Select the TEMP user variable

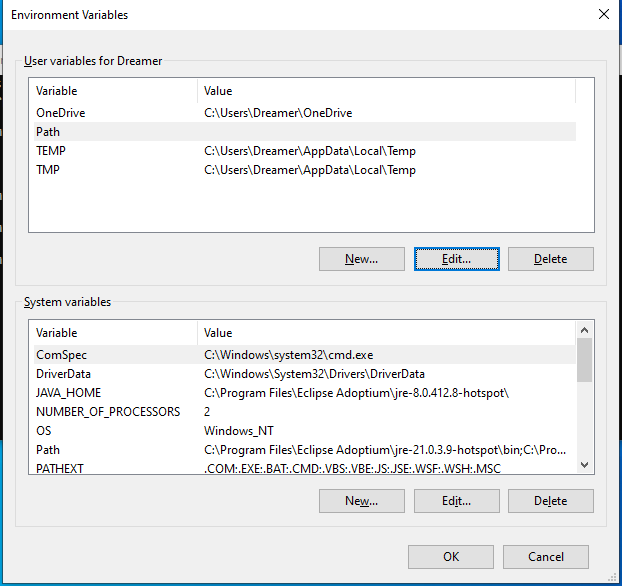click(305, 151)
